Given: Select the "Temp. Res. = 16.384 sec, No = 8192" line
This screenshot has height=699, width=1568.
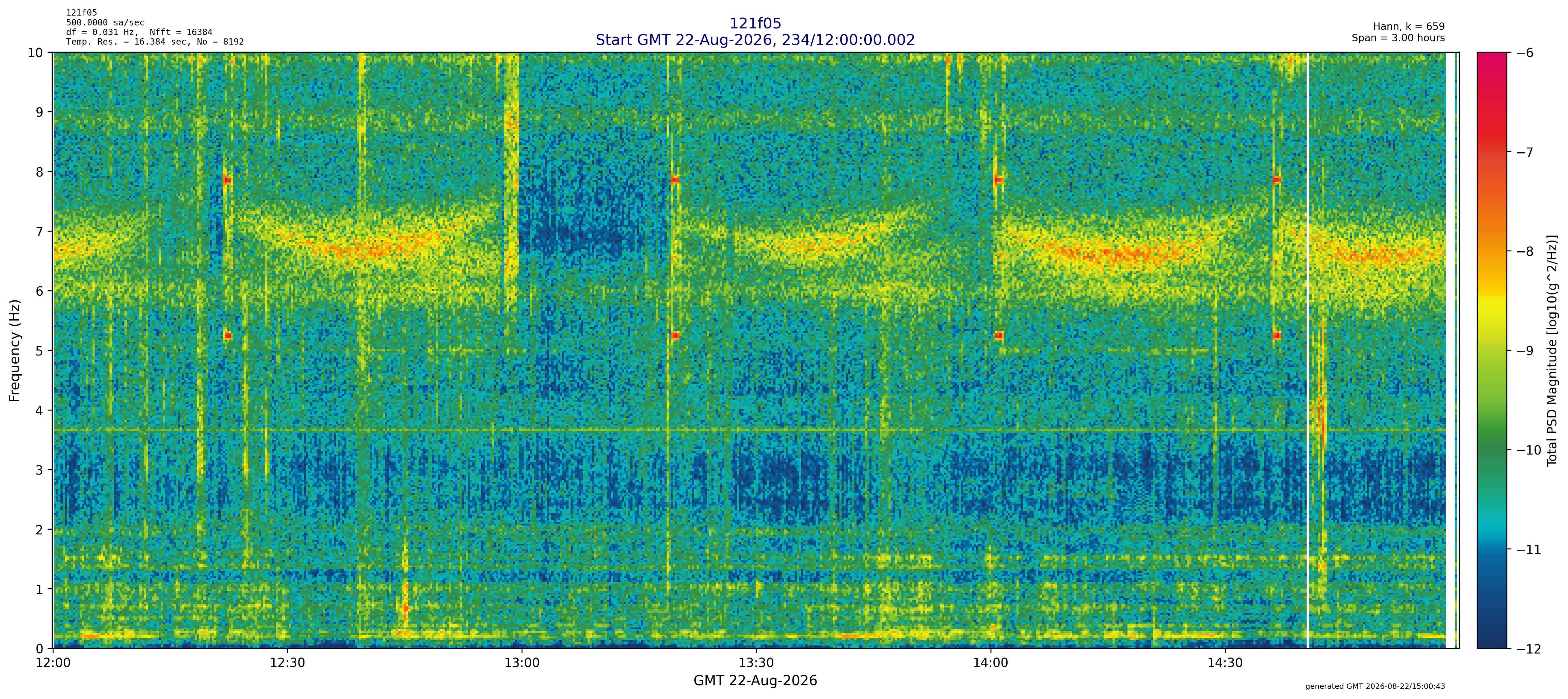Looking at the screenshot, I should [x=155, y=42].
